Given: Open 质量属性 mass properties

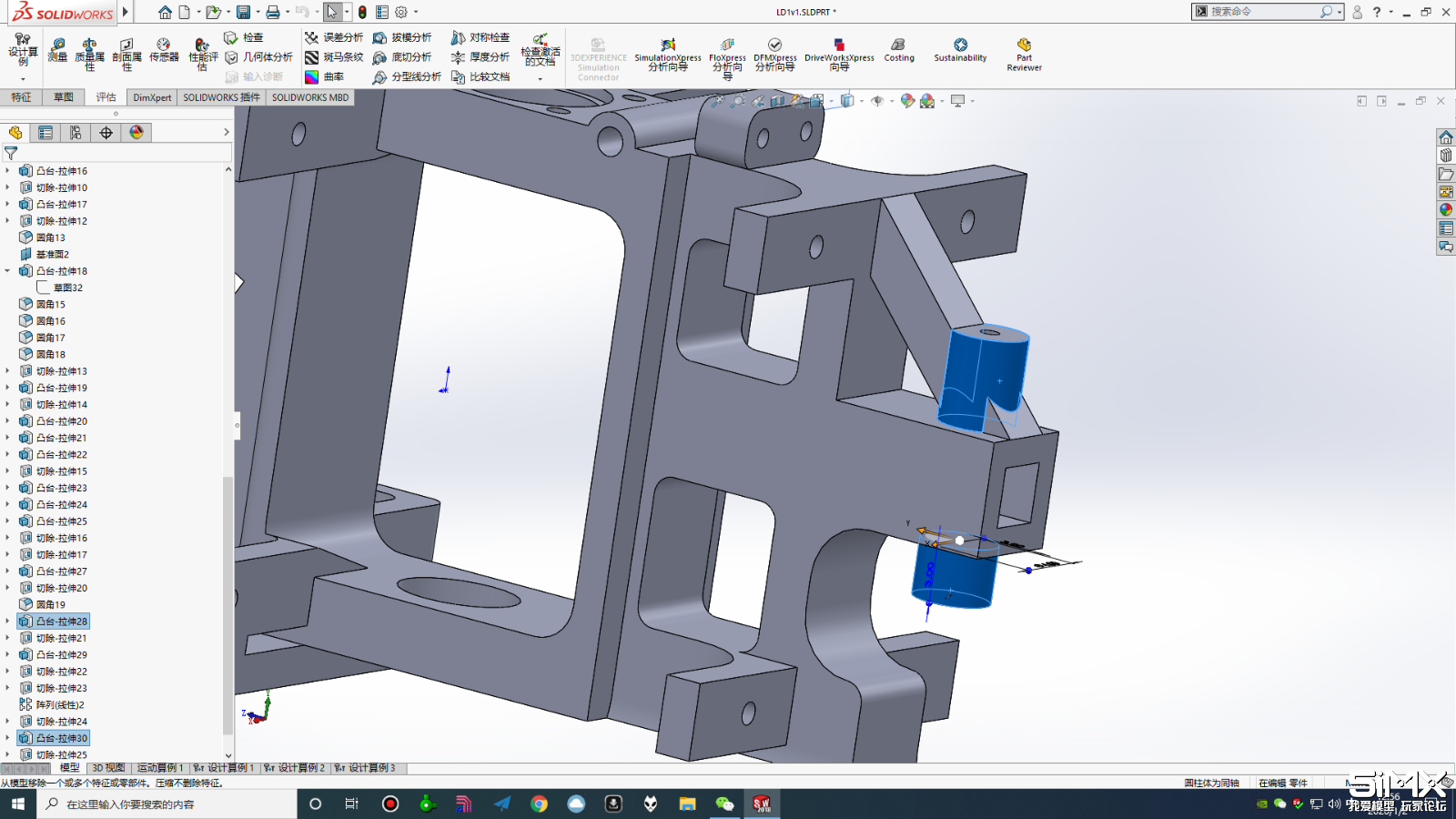Looking at the screenshot, I should 89,55.
